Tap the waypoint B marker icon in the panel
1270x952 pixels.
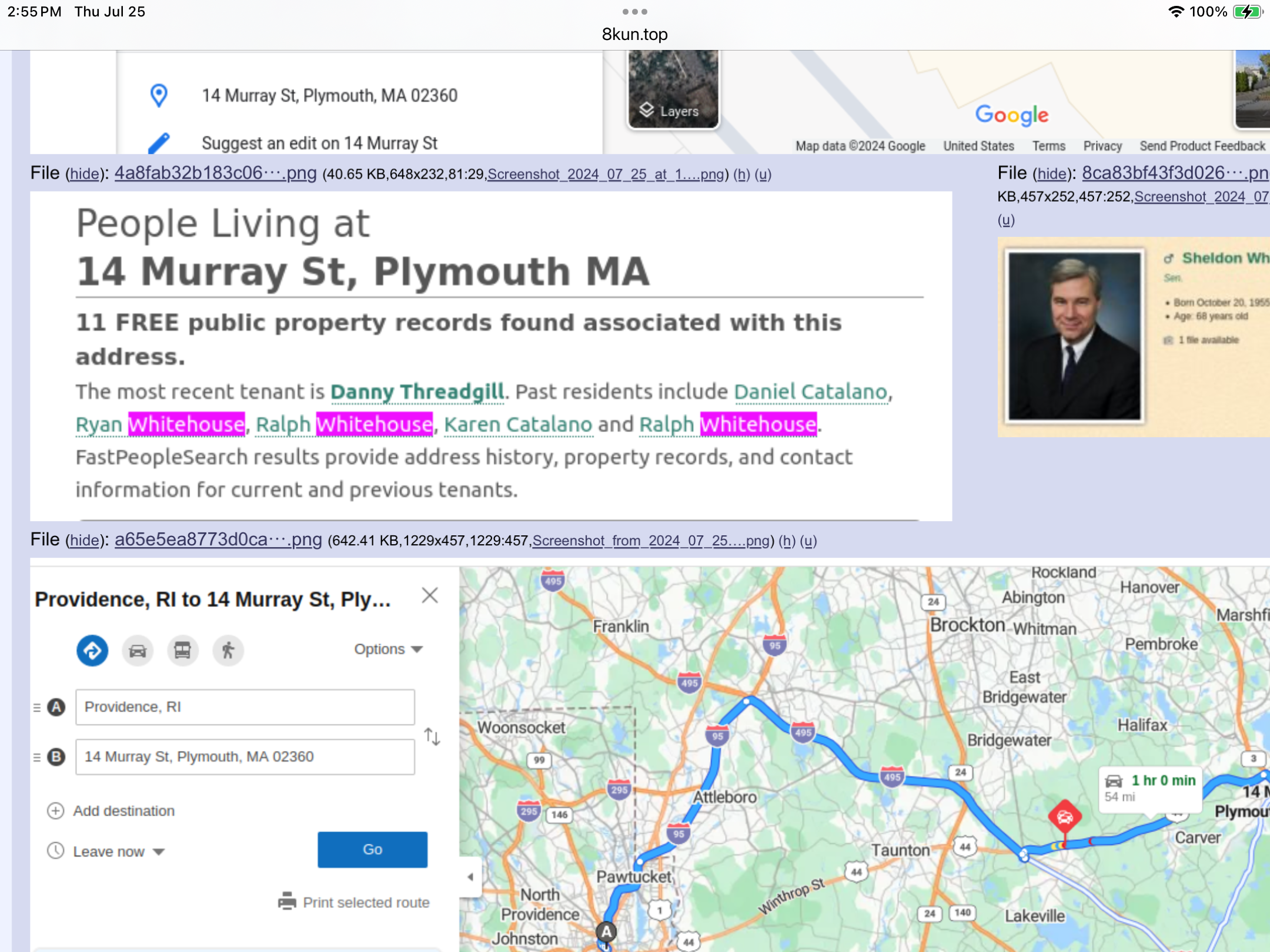click(x=56, y=757)
